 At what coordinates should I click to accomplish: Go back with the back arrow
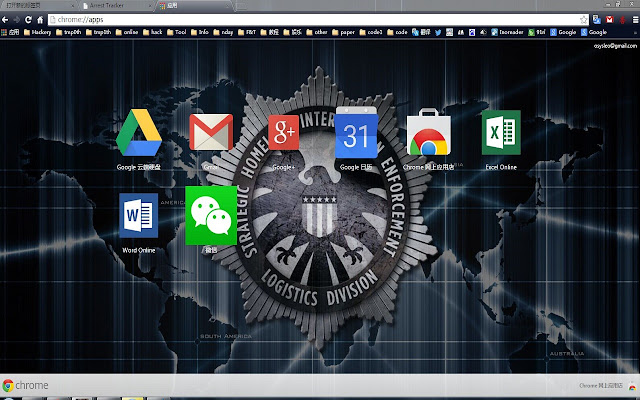point(5,20)
